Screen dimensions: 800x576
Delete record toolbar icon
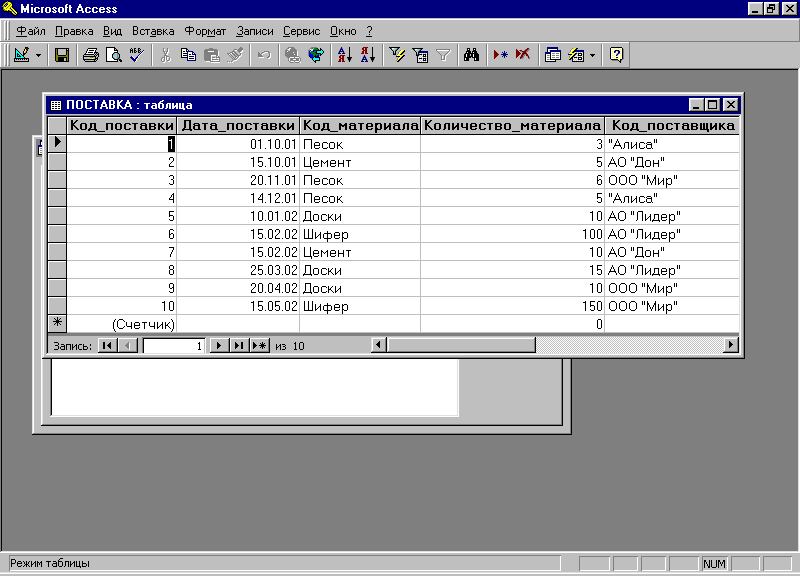523,55
